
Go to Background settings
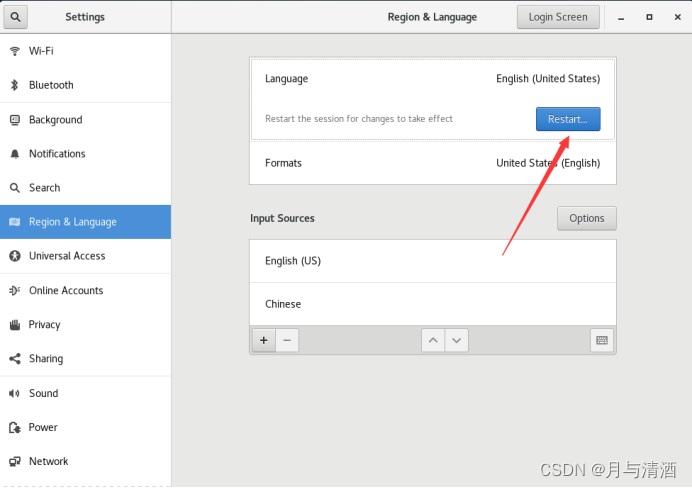tap(86, 120)
